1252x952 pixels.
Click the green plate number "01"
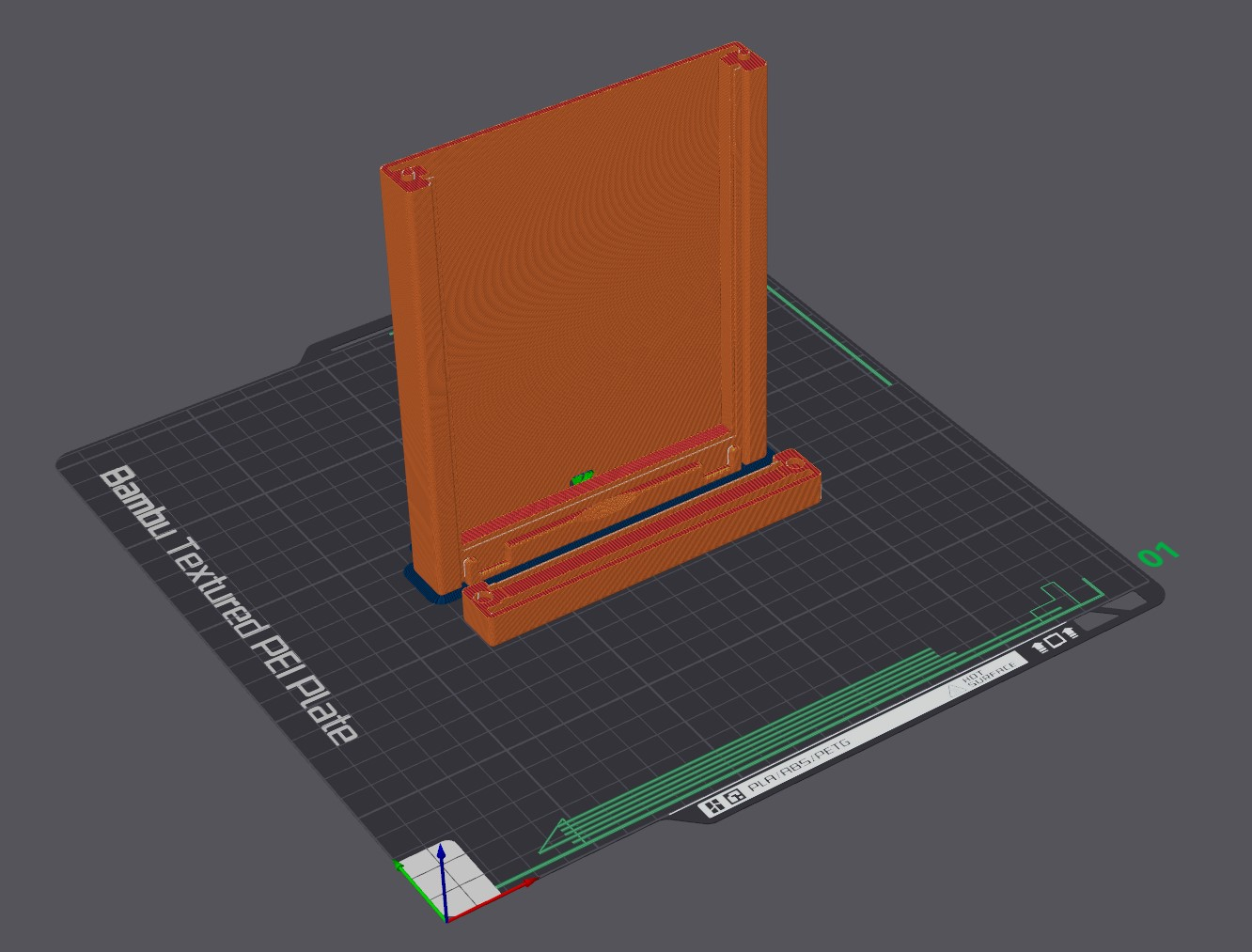tap(1157, 554)
